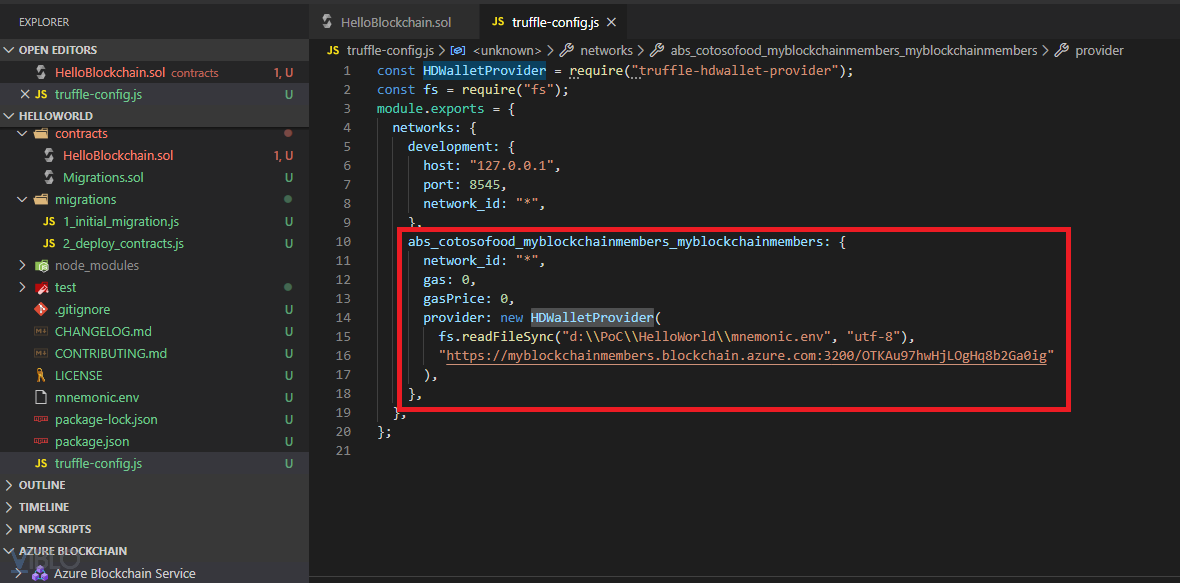Click the git icon next to .gitignore
The height and width of the screenshot is (583, 1180).
point(41,310)
